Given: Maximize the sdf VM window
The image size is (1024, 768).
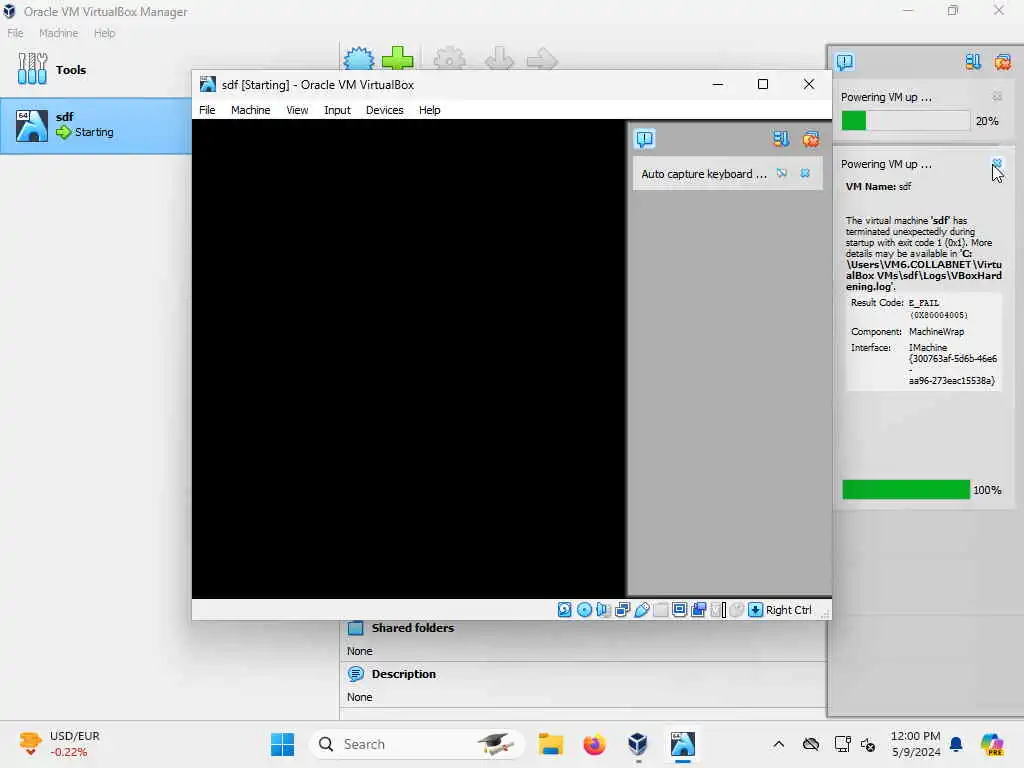Looking at the screenshot, I should point(763,84).
